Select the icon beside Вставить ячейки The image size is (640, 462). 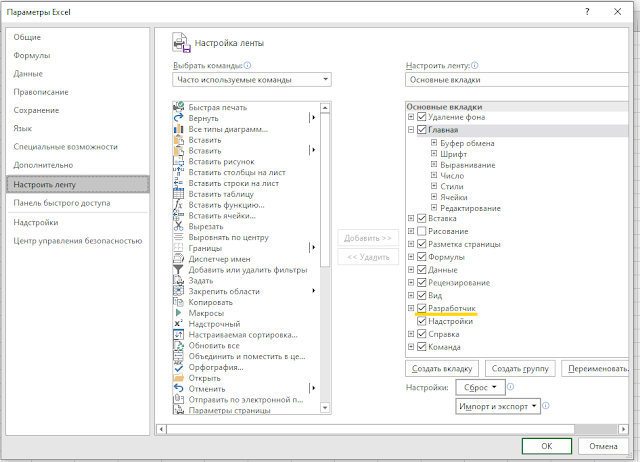[x=178, y=215]
